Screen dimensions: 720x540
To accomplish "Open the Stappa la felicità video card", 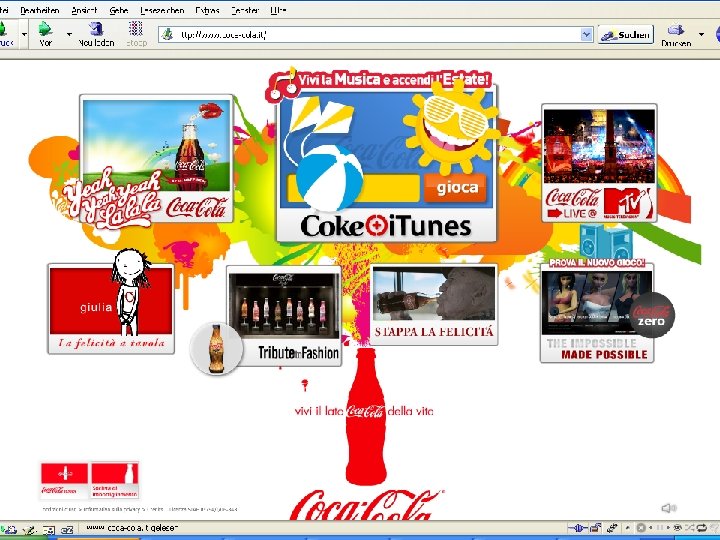I will click(x=434, y=304).
